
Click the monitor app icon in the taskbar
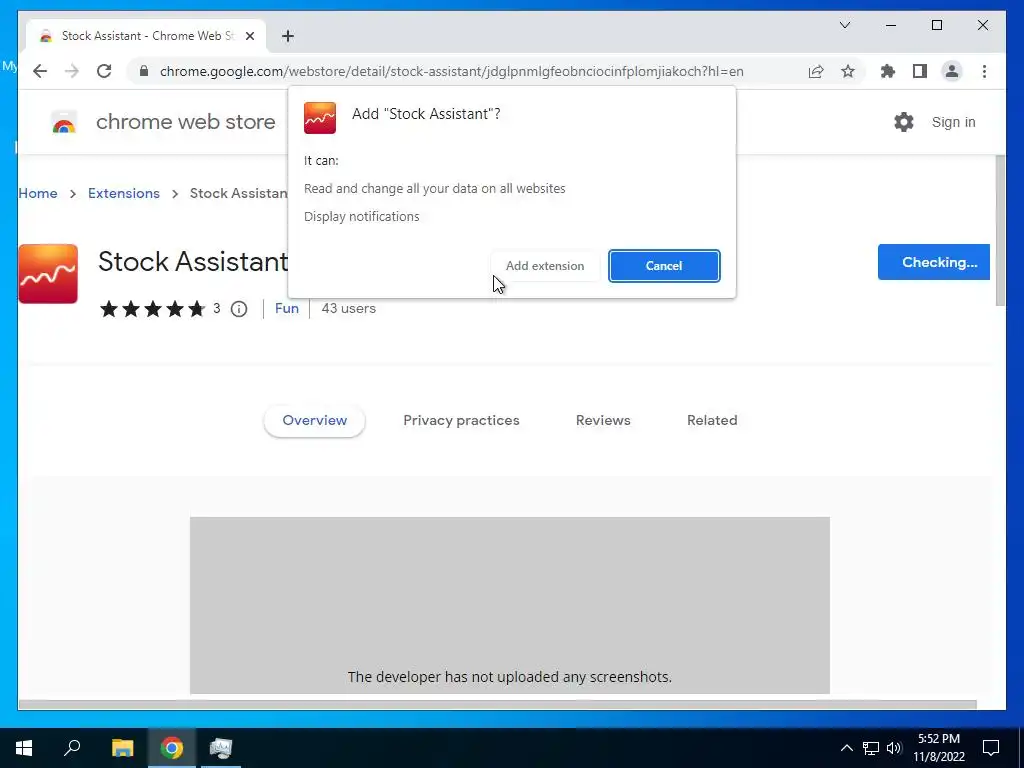click(x=221, y=748)
